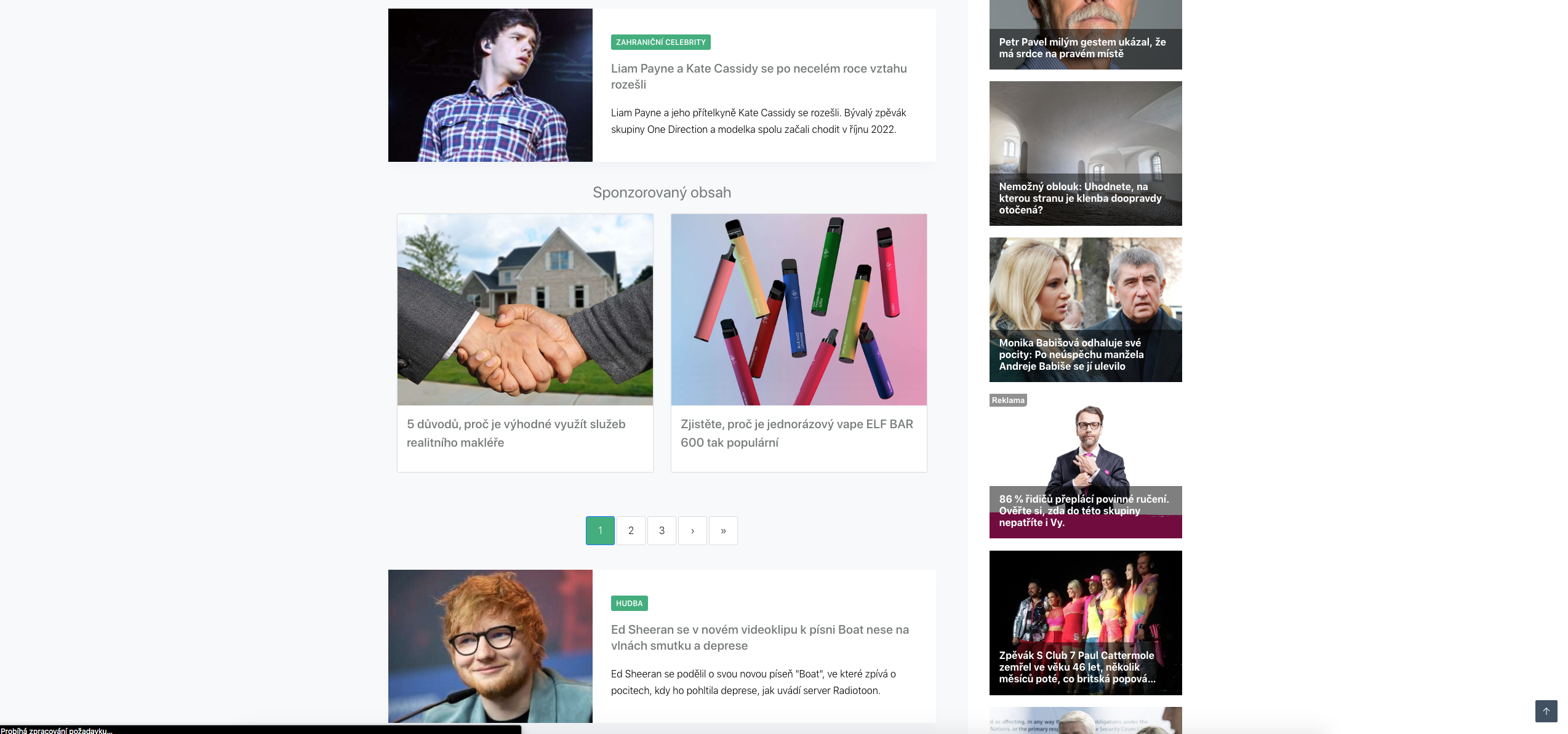This screenshot has width=1568, height=734.
Task: Click Reklama povinné ručení ad
Action: point(1086,466)
